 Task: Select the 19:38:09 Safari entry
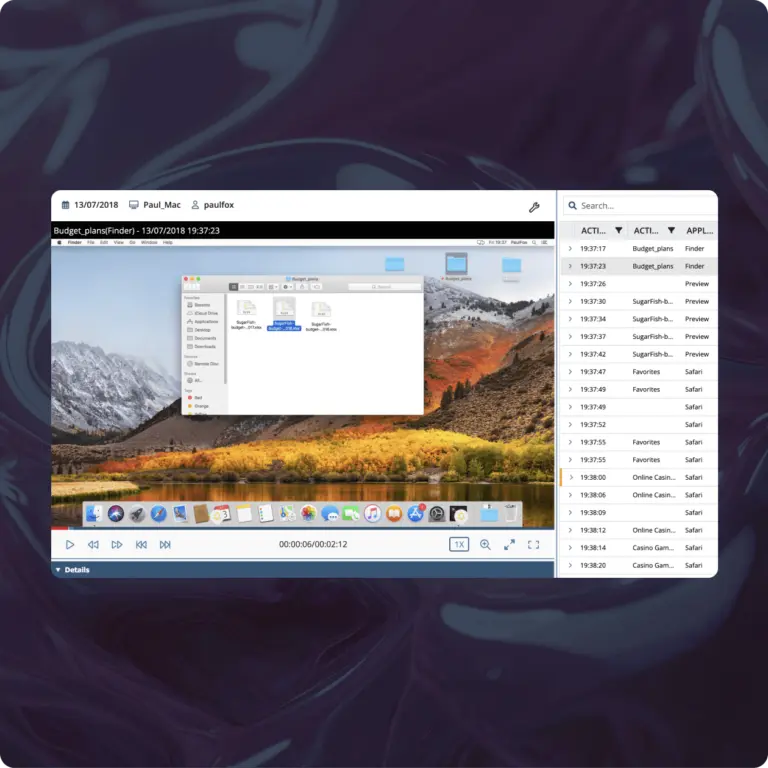639,513
